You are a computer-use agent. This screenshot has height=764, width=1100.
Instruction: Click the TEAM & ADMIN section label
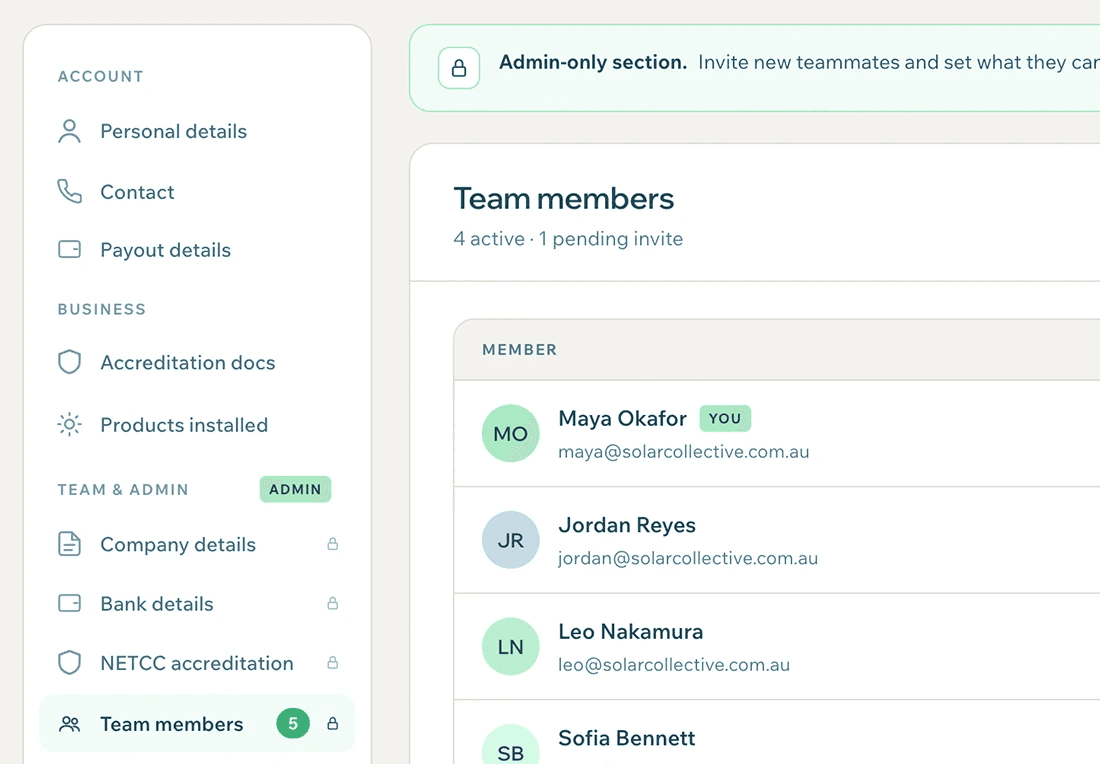click(x=123, y=490)
